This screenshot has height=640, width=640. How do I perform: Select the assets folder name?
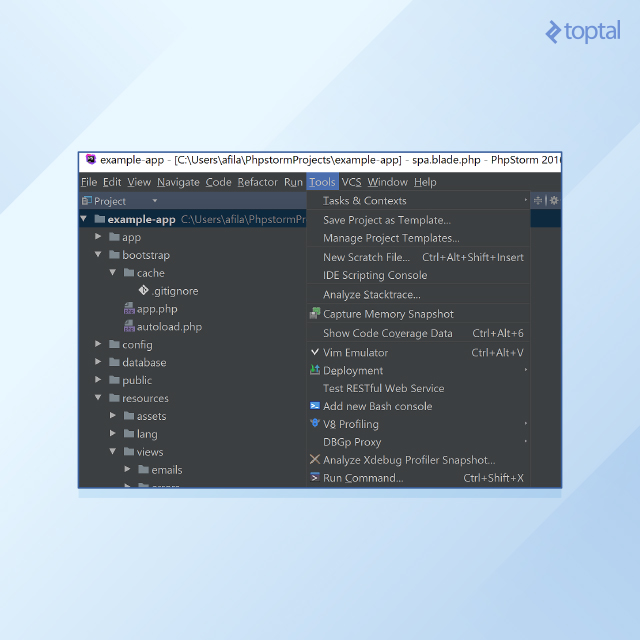click(151, 416)
